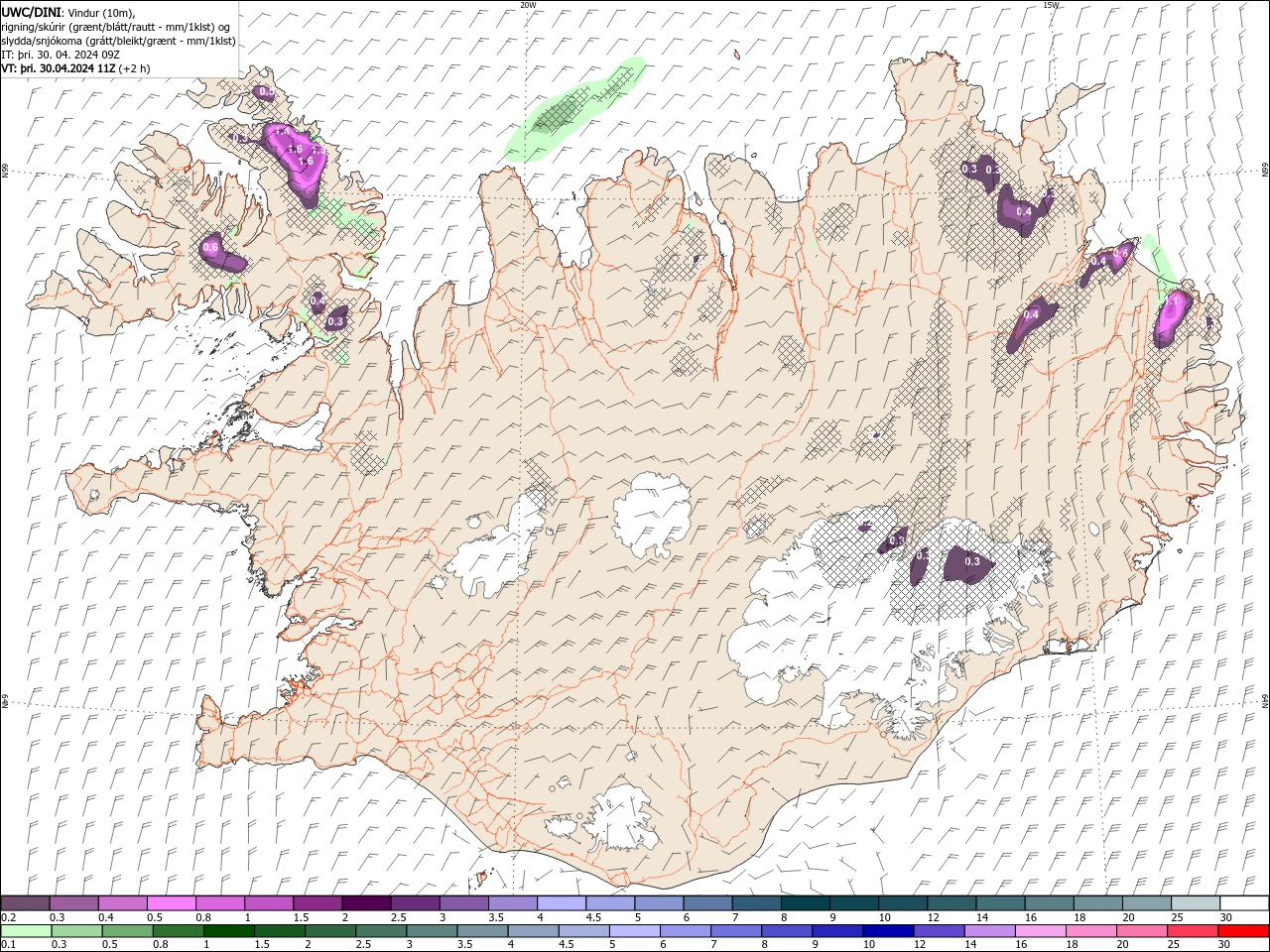Pick the rain legend swatch for 0.5–0.8

pyautogui.click(x=127, y=931)
